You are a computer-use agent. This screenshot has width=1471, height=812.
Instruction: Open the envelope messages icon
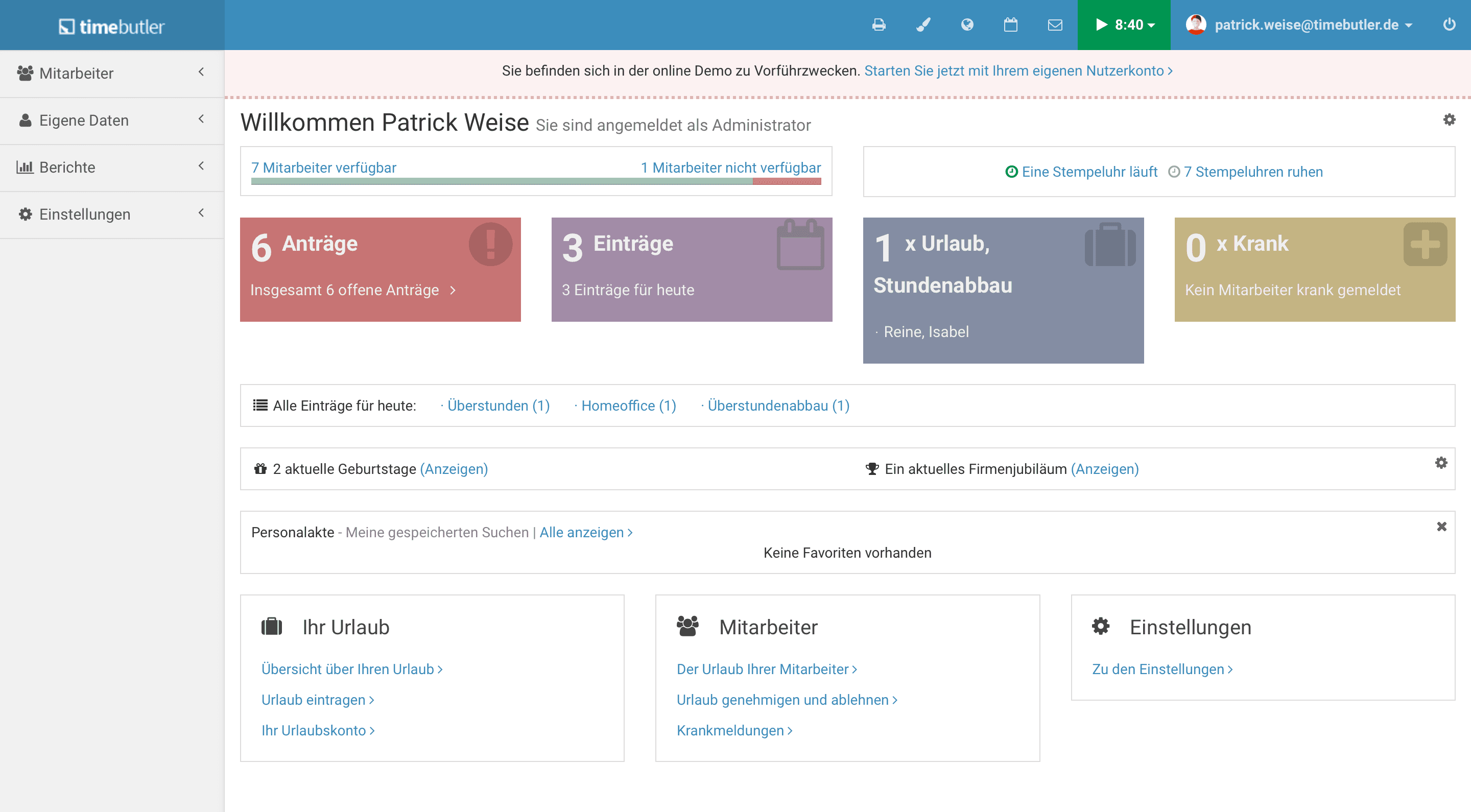(1055, 25)
